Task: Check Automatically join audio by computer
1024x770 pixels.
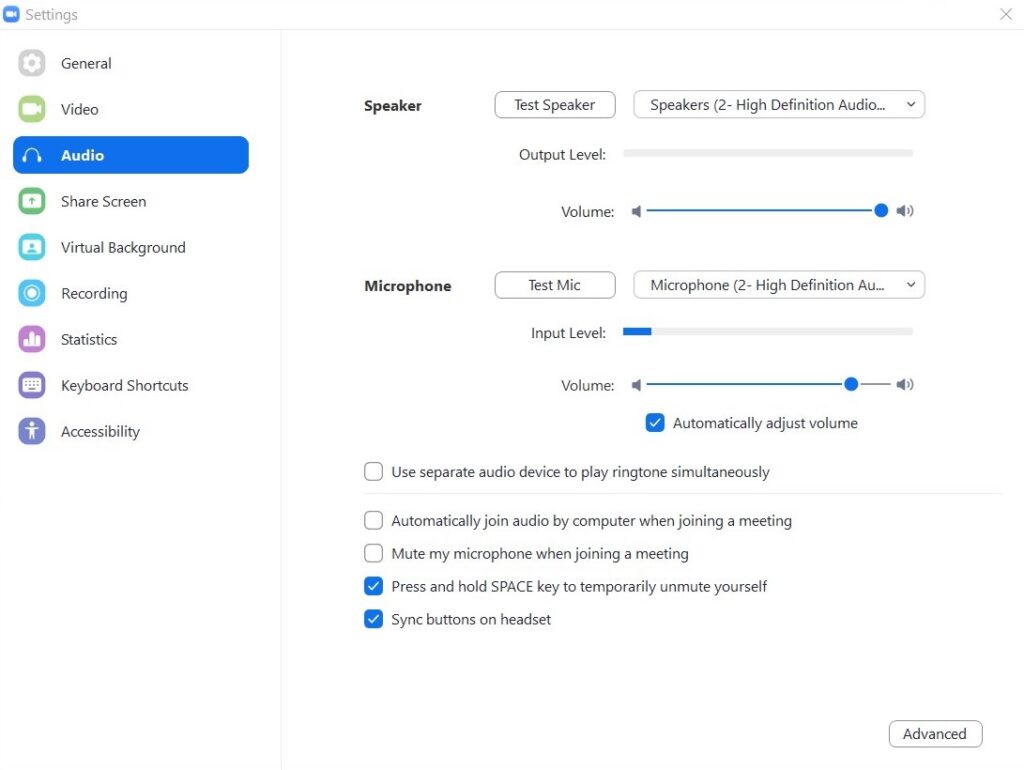Action: pyautogui.click(x=374, y=521)
